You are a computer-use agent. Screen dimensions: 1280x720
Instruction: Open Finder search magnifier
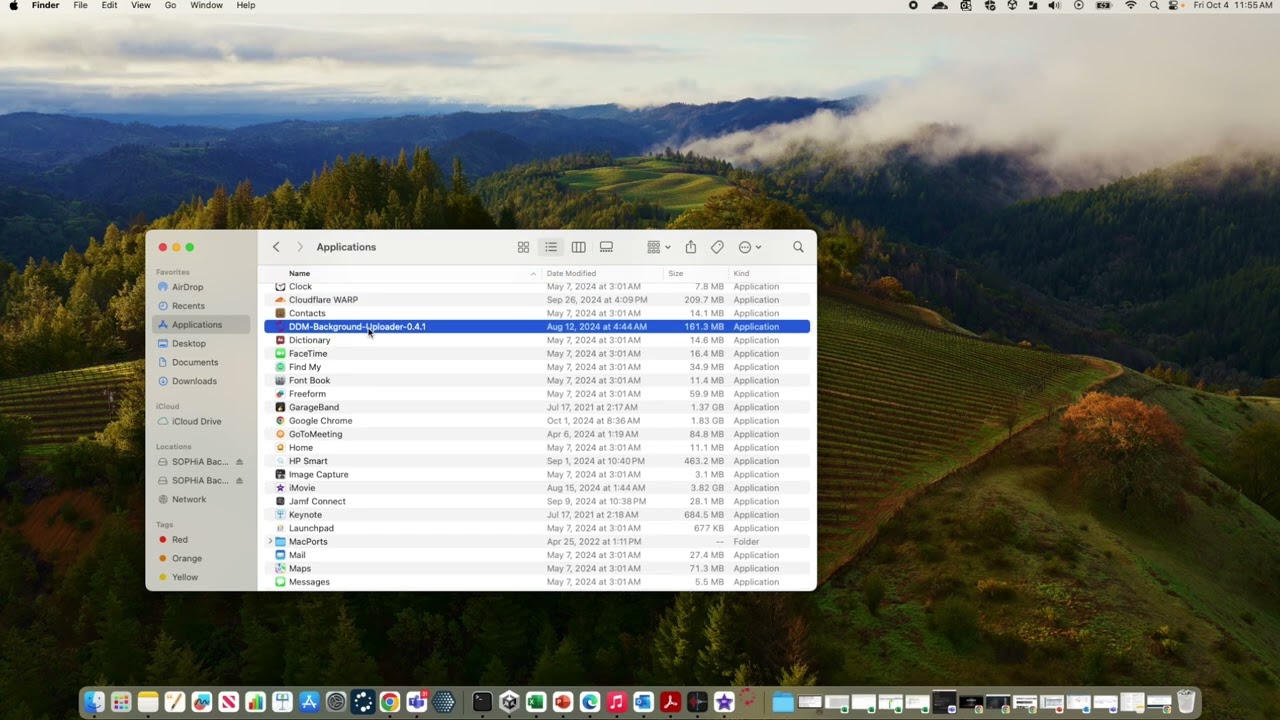tap(798, 247)
